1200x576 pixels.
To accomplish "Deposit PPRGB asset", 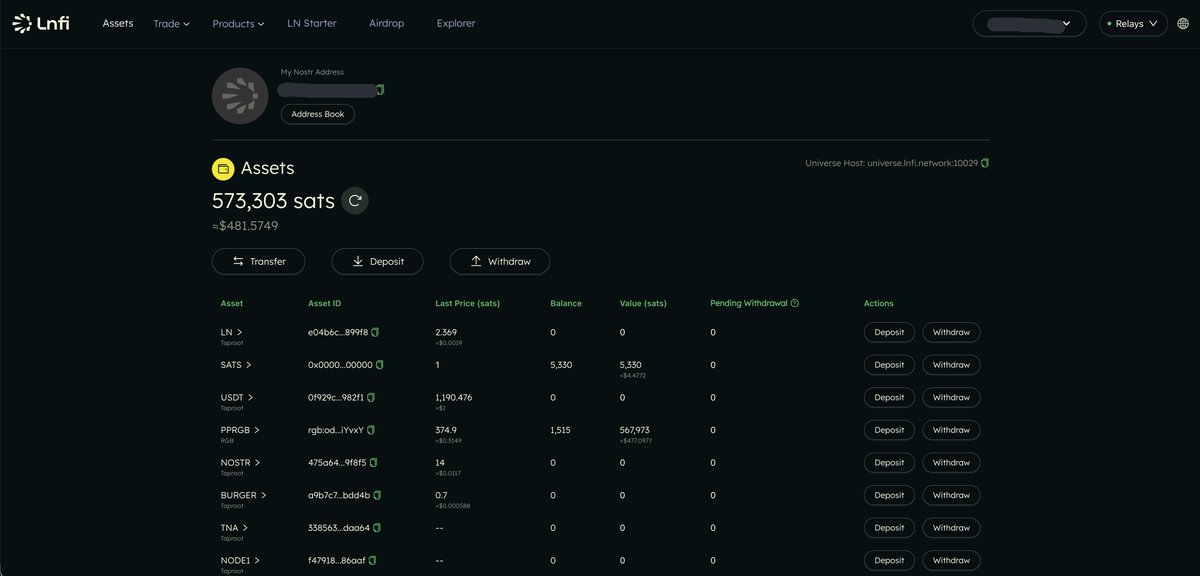I will 889,430.
